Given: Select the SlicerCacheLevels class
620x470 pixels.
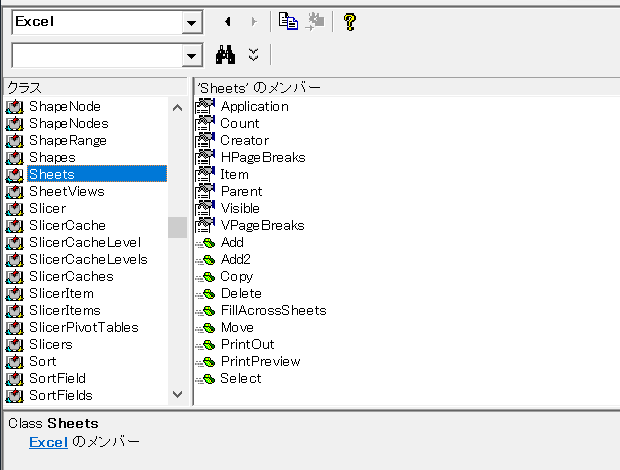Looking at the screenshot, I should (88, 259).
